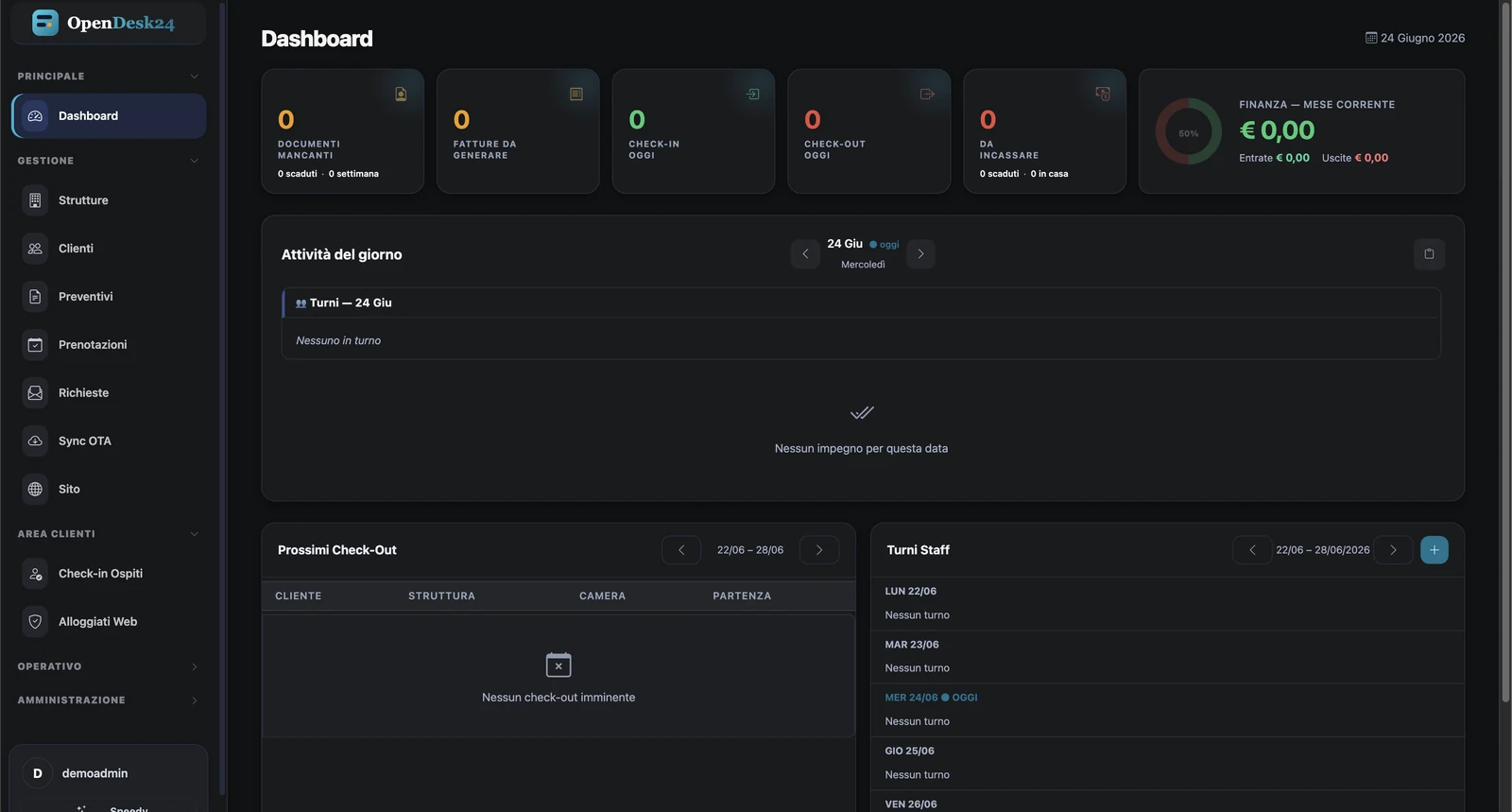Image resolution: width=1512 pixels, height=812 pixels.
Task: Open Preventivi document icon in sidebar
Action: point(35,297)
